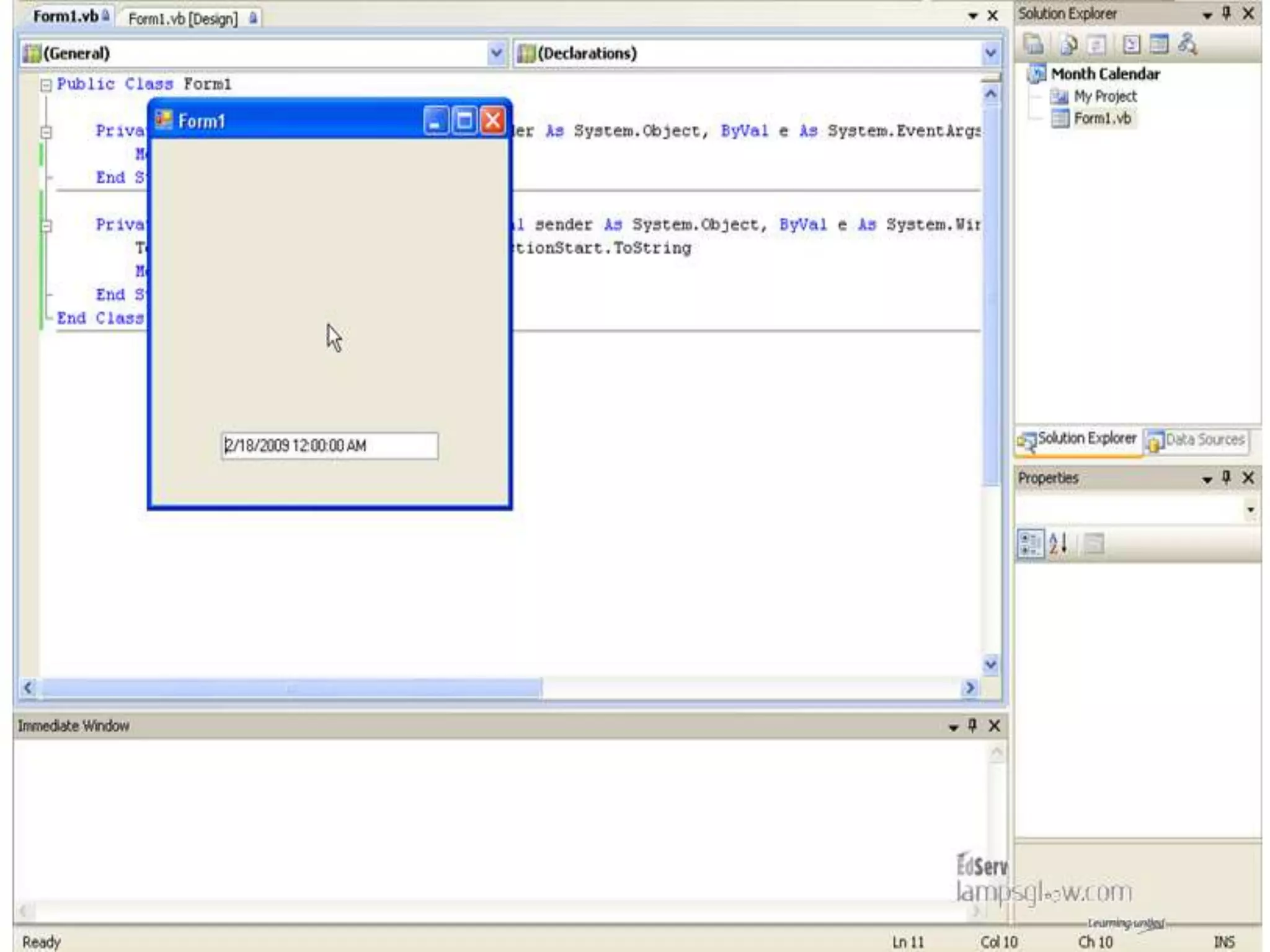Click Immediate Window scroll up arrow
This screenshot has width=1270, height=952.
pyautogui.click(x=997, y=753)
